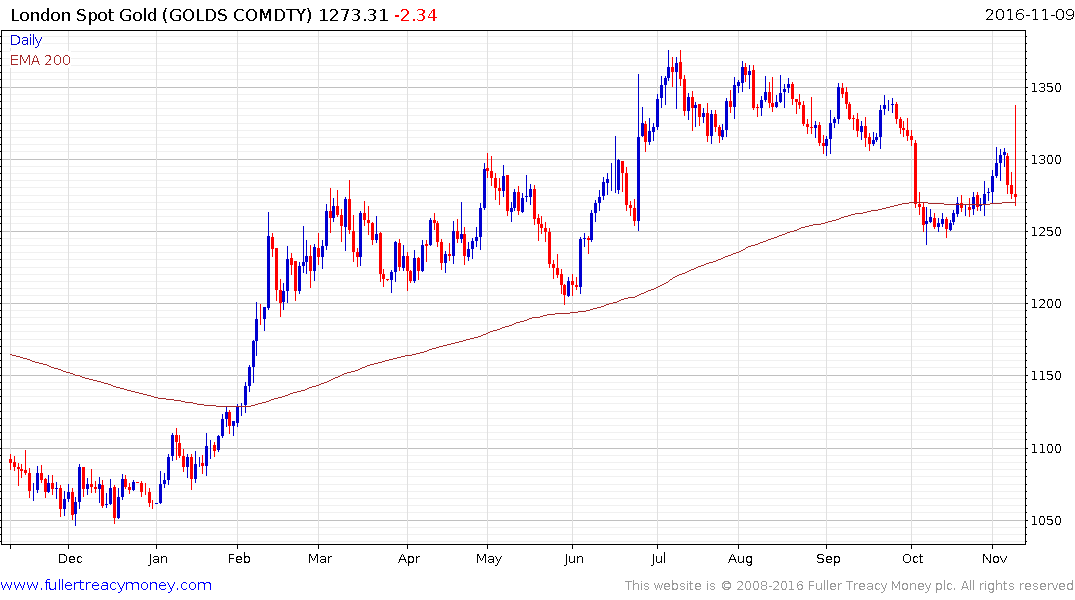
Task: Click the 1200 price axis label
Action: (1046, 304)
